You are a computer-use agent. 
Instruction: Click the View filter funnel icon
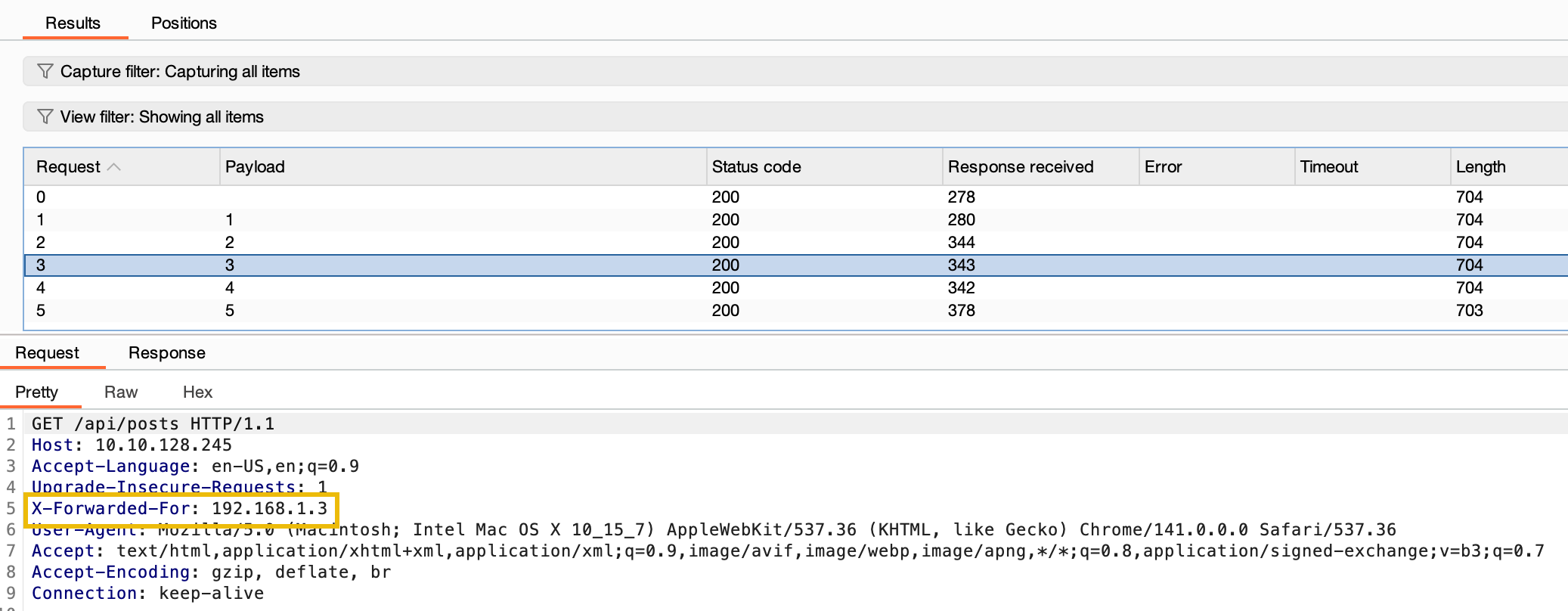click(x=45, y=116)
